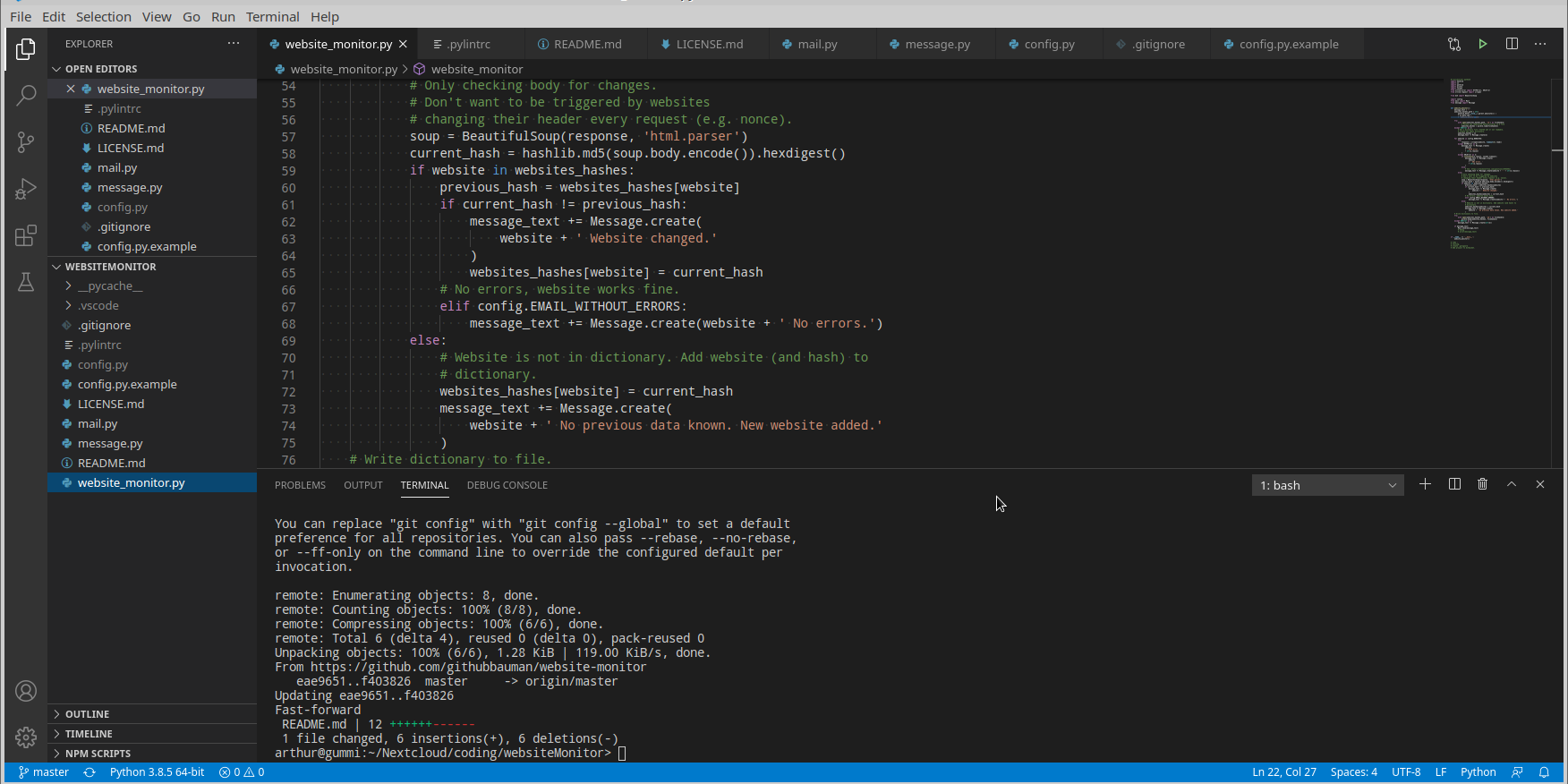Viewport: 1568px width, 784px height.
Task: Open the Run menu
Action: point(223,17)
